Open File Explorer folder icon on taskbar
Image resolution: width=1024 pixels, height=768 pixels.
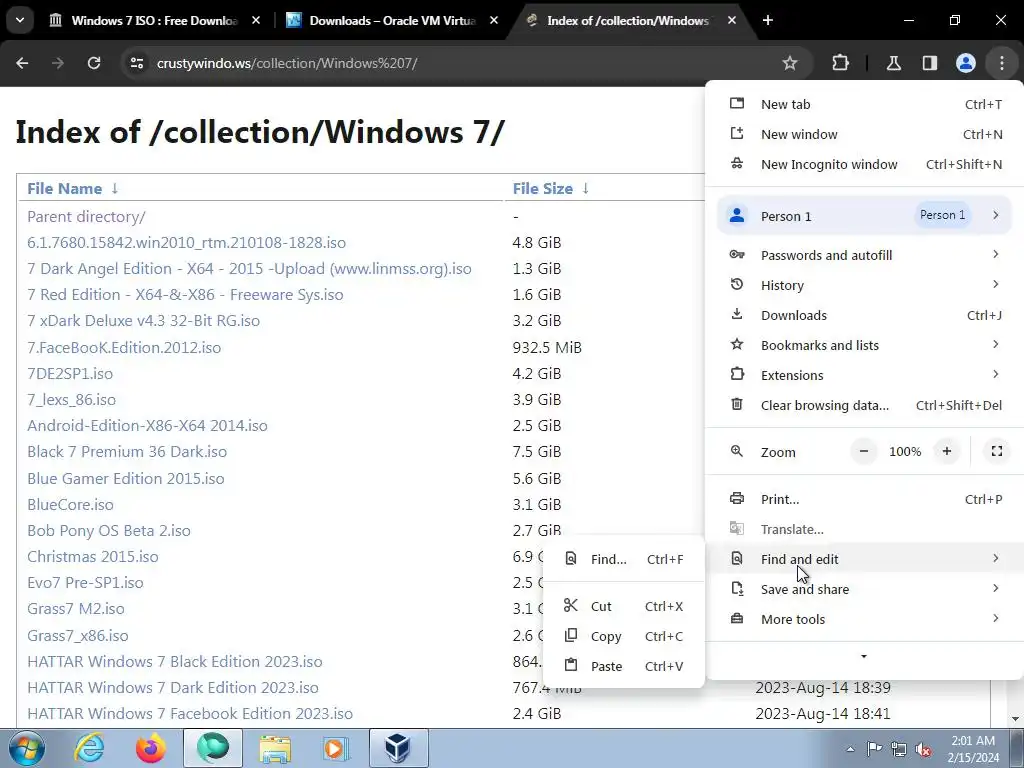pyautogui.click(x=275, y=748)
